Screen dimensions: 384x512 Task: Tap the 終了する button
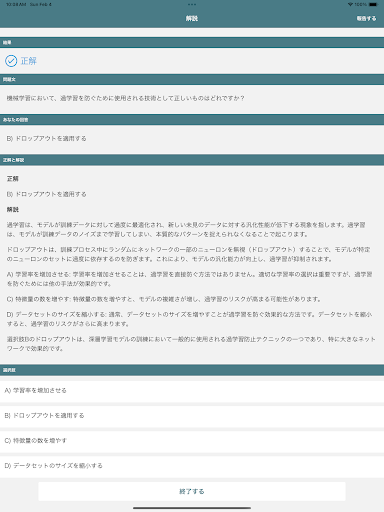click(192, 491)
